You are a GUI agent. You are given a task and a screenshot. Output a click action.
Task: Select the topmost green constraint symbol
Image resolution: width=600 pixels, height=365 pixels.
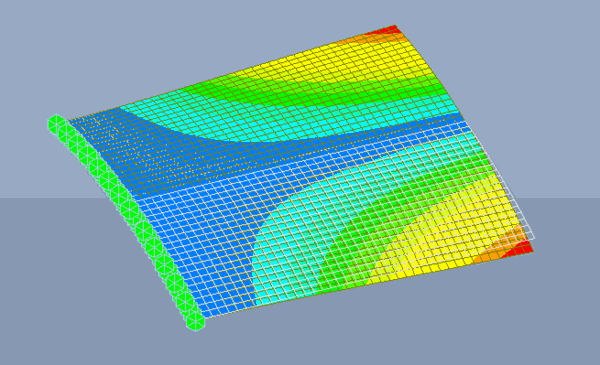[x=56, y=124]
